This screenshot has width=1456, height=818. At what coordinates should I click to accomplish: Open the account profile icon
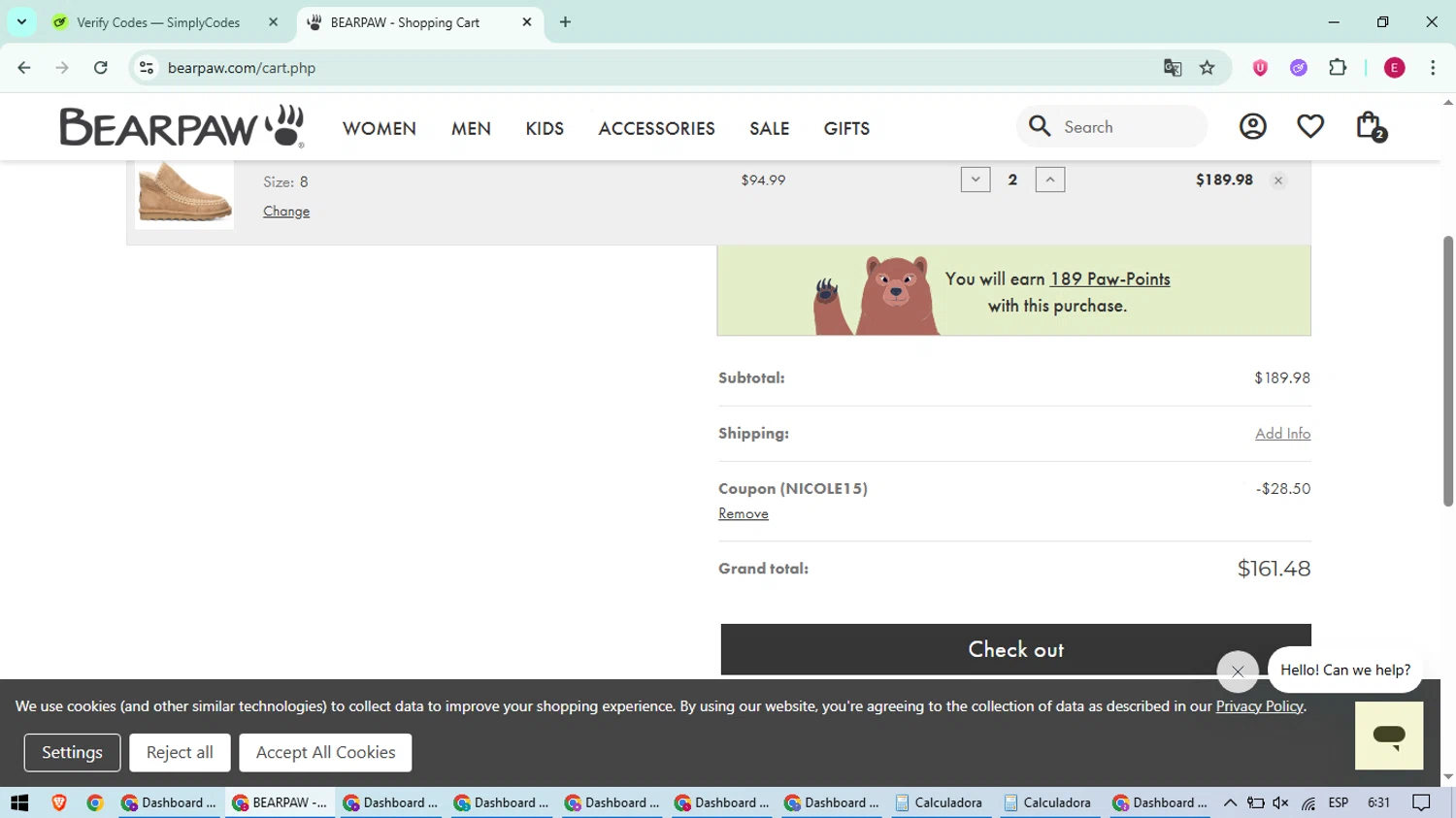pos(1252,126)
